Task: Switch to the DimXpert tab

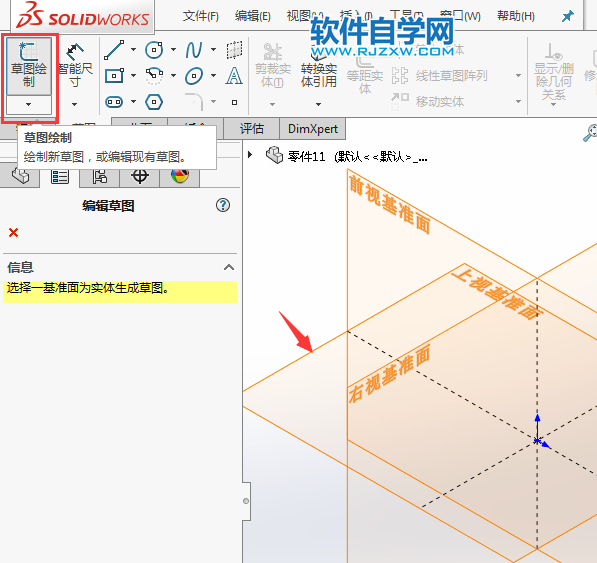Action: pyautogui.click(x=313, y=129)
